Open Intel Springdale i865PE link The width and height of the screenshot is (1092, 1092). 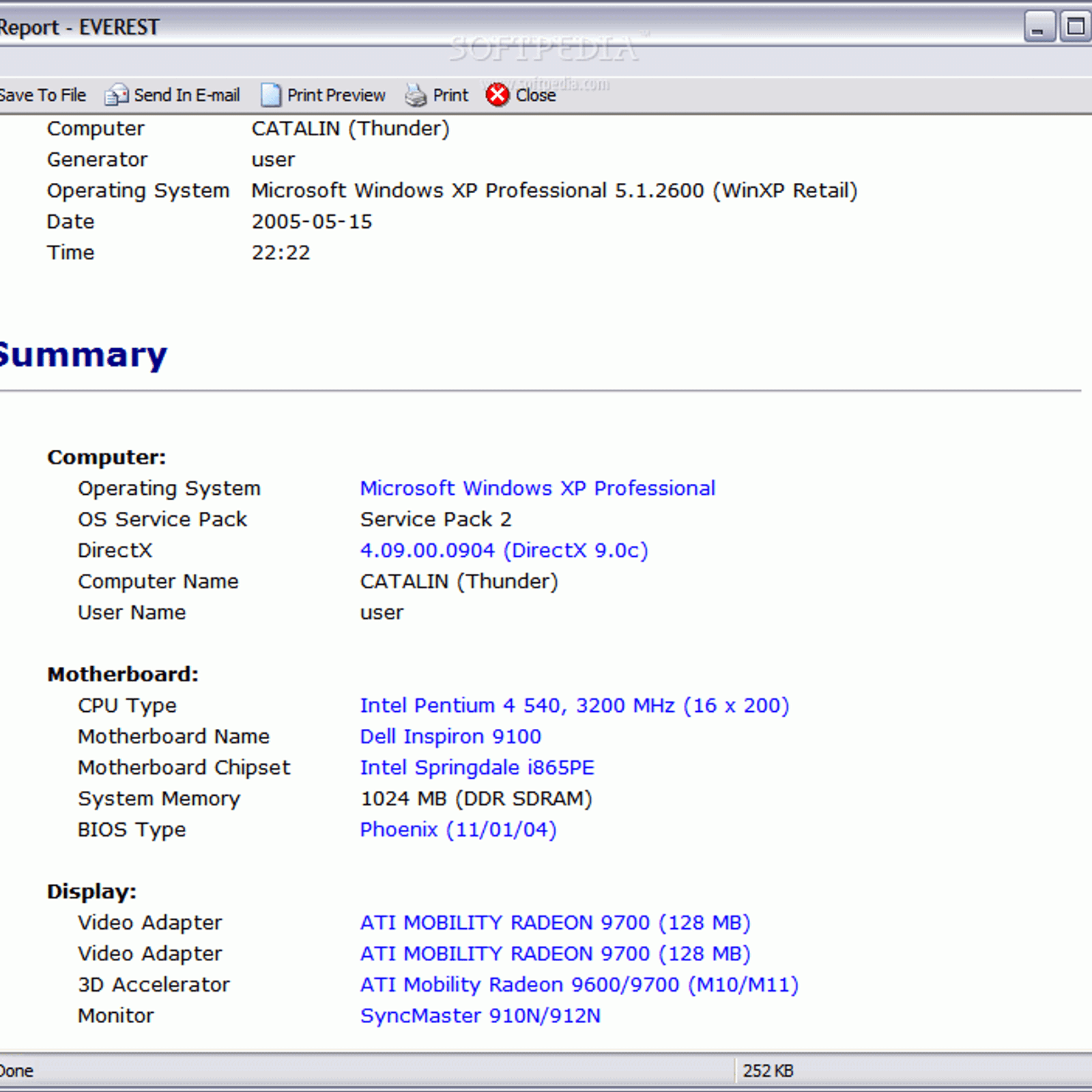click(477, 767)
